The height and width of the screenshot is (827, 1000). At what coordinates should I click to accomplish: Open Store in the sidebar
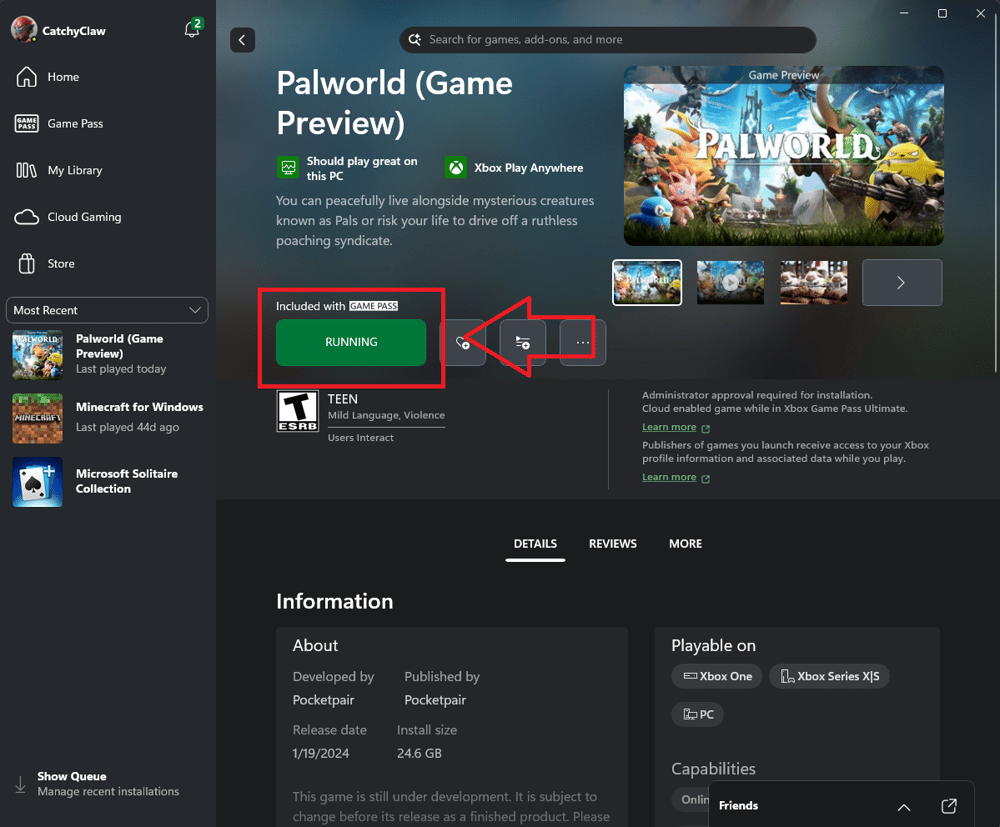[61, 263]
